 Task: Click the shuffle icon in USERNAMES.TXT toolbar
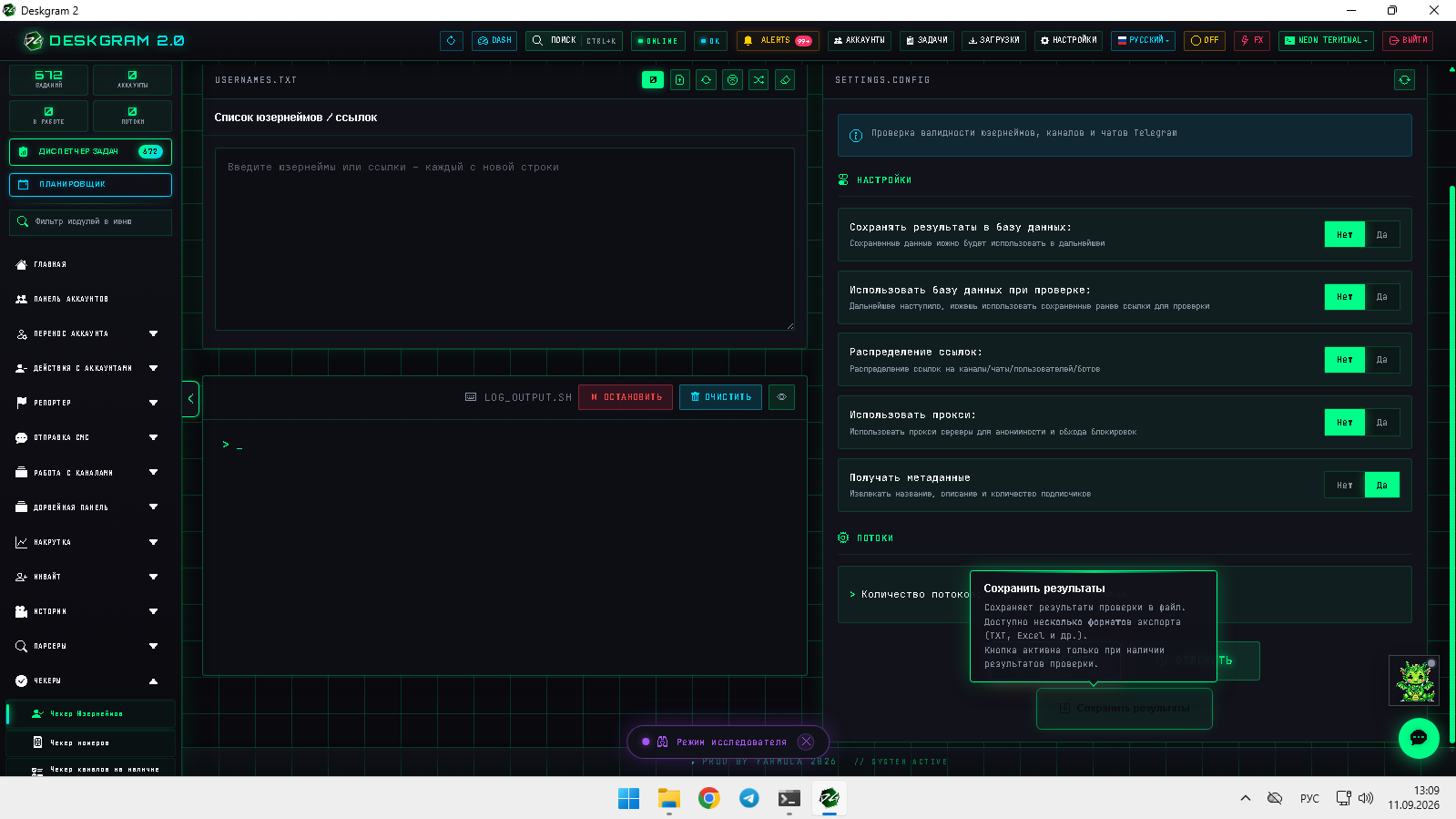click(759, 80)
